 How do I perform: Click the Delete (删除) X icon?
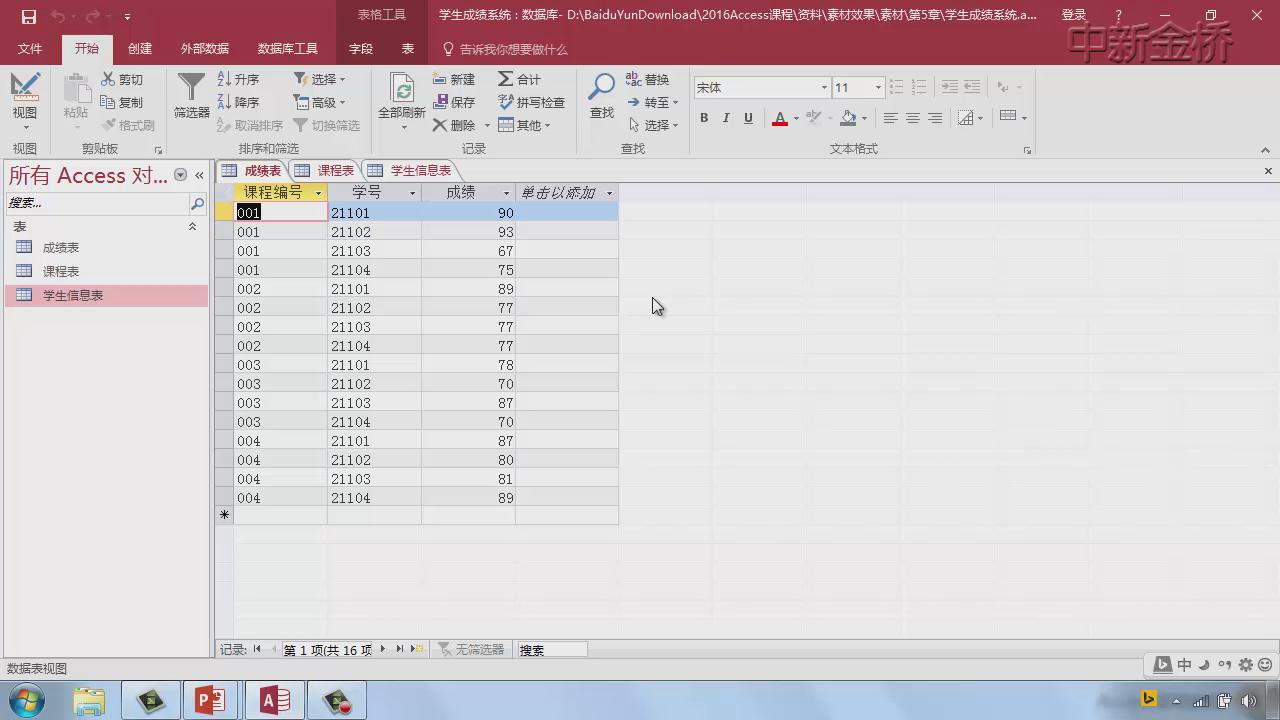[x=440, y=125]
